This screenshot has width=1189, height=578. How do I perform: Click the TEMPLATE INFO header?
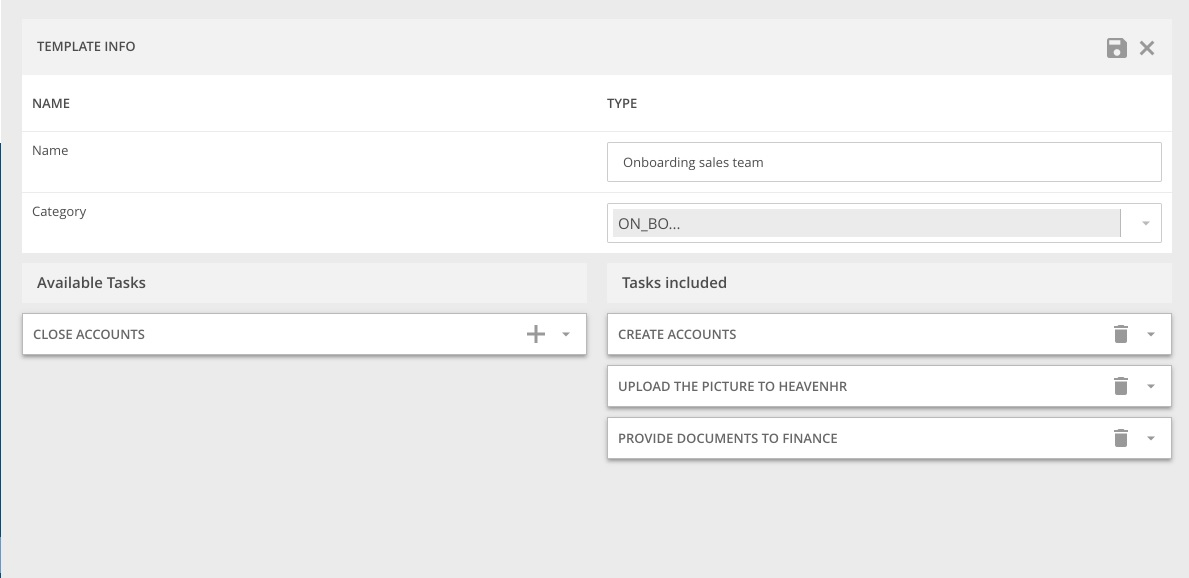click(x=86, y=46)
